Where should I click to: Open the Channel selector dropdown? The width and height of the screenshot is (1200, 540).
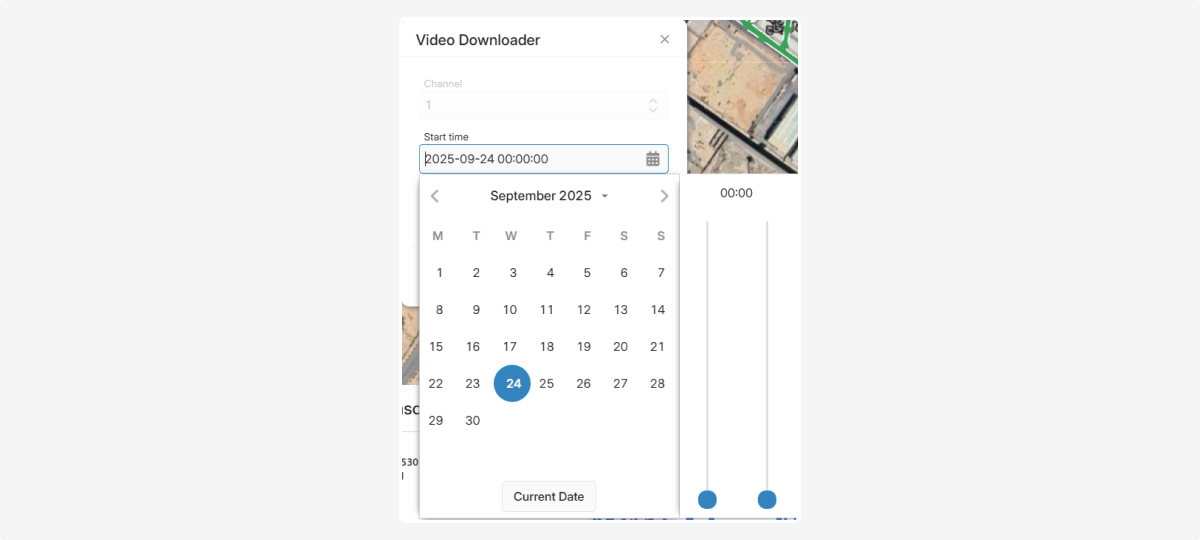click(x=544, y=105)
